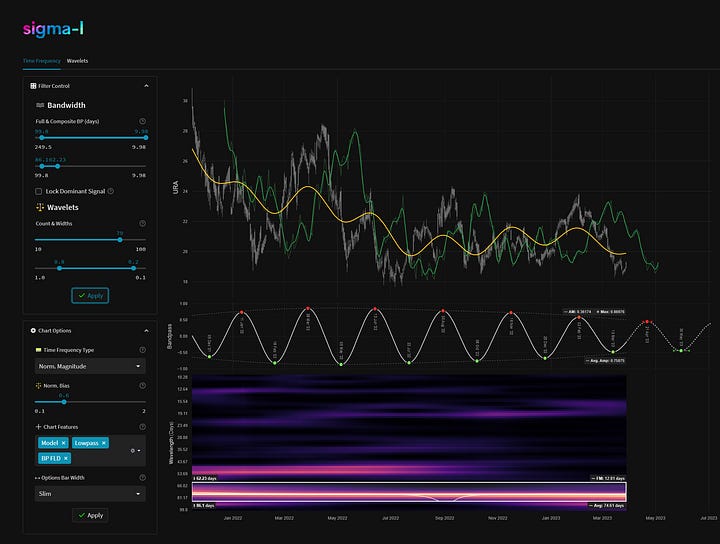Screen dimensions: 720x544
Task: Click the Avg 74.61 days label
Action: click(x=608, y=505)
